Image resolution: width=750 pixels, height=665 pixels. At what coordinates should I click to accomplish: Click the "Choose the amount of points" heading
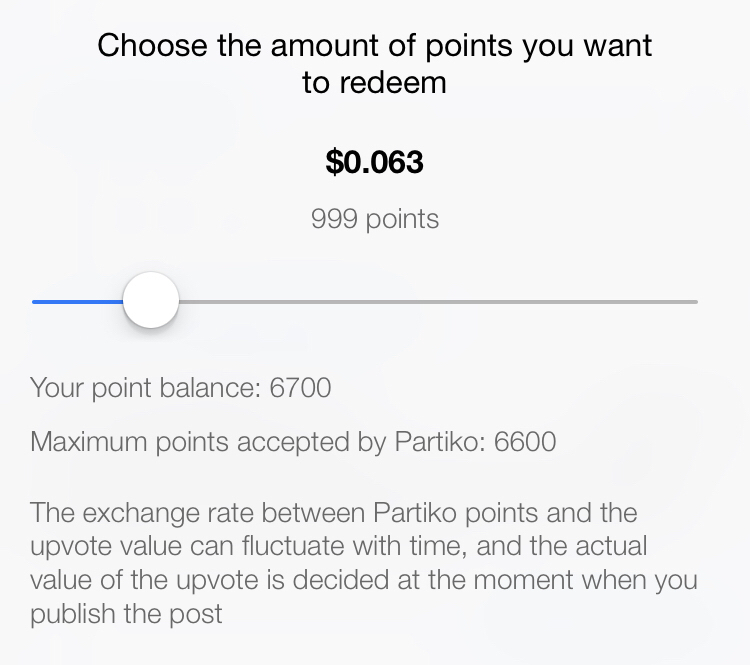click(x=375, y=46)
